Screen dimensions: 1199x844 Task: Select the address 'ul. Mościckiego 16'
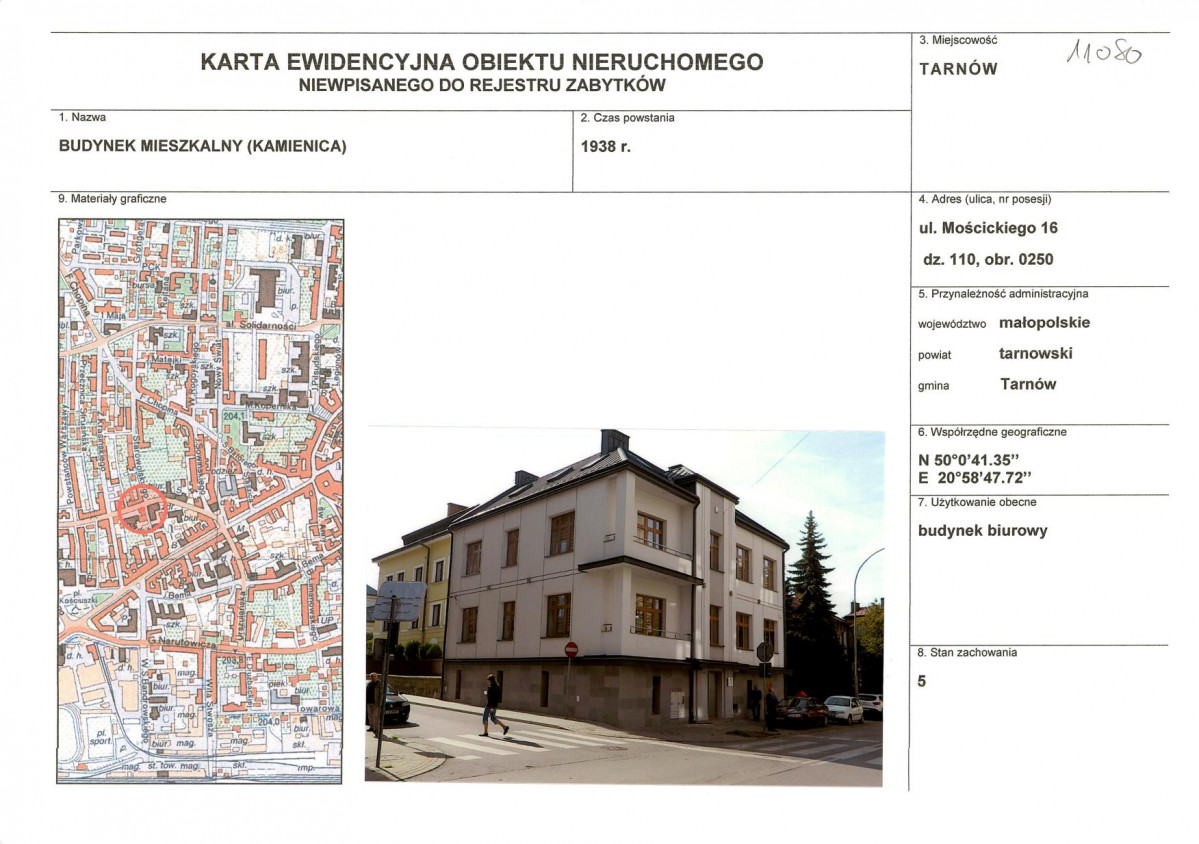988,228
